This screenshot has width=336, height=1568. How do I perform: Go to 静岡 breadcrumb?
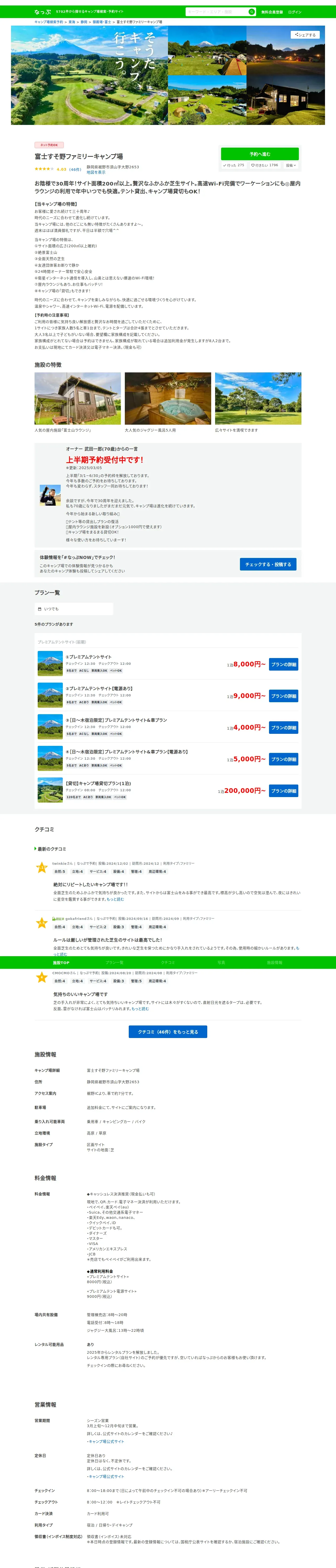pyautogui.click(x=84, y=22)
